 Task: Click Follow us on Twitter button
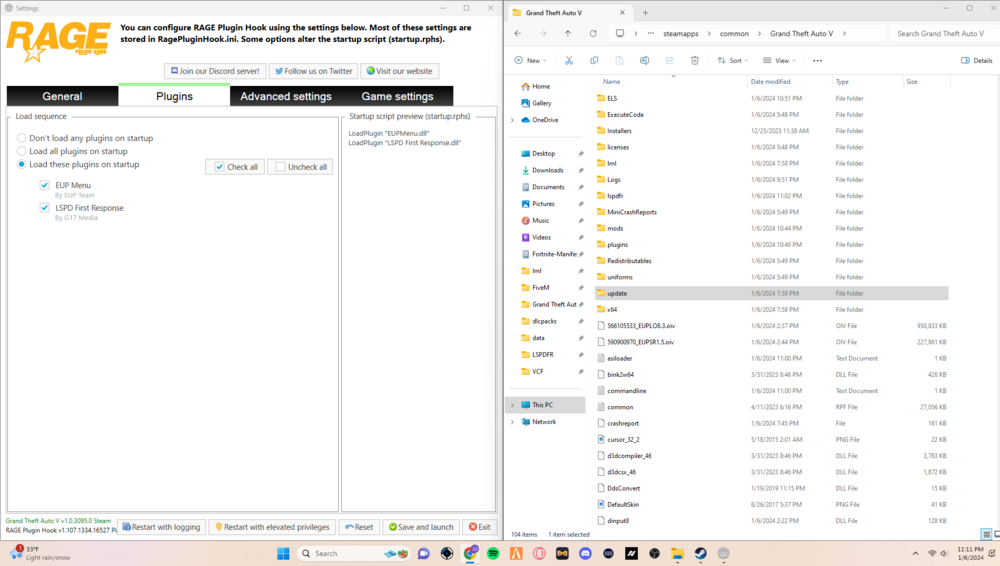(x=313, y=71)
